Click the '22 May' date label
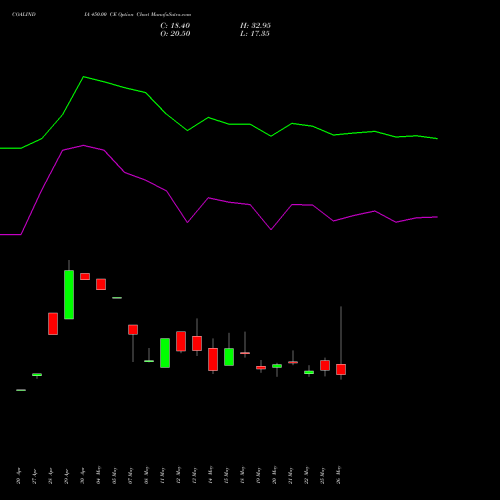This screenshot has height=500, width=500. [306, 476]
